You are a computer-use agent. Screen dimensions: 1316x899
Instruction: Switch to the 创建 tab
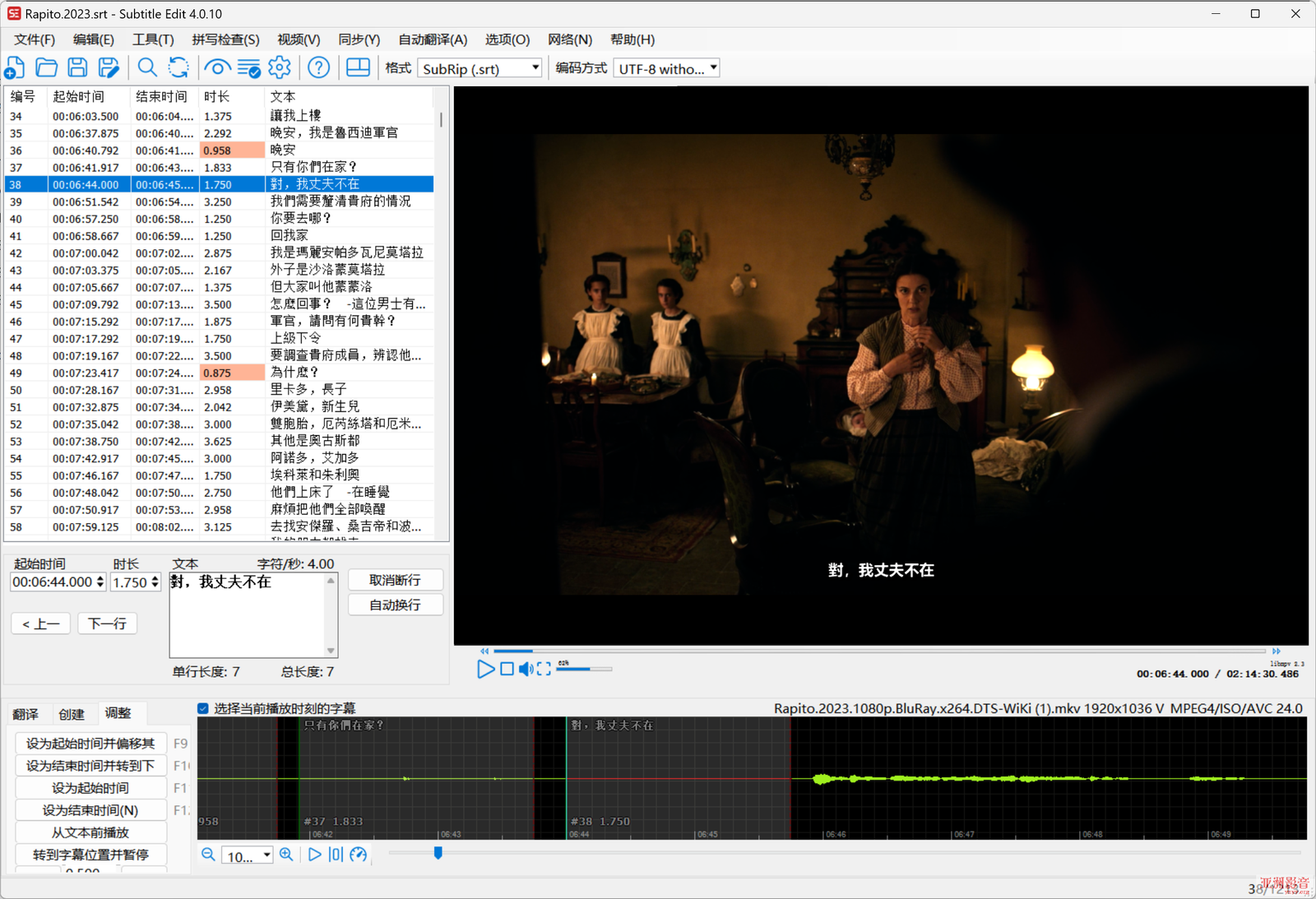pos(72,714)
